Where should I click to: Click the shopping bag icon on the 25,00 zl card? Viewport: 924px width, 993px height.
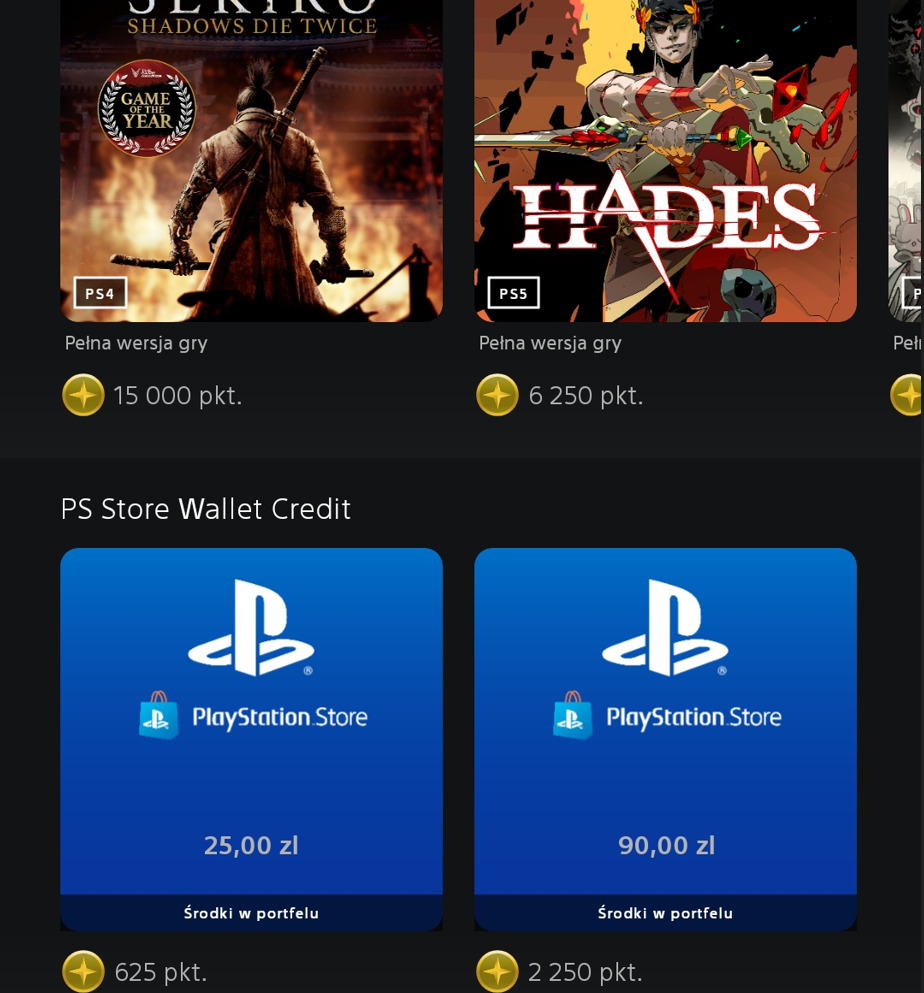pyautogui.click(x=158, y=715)
